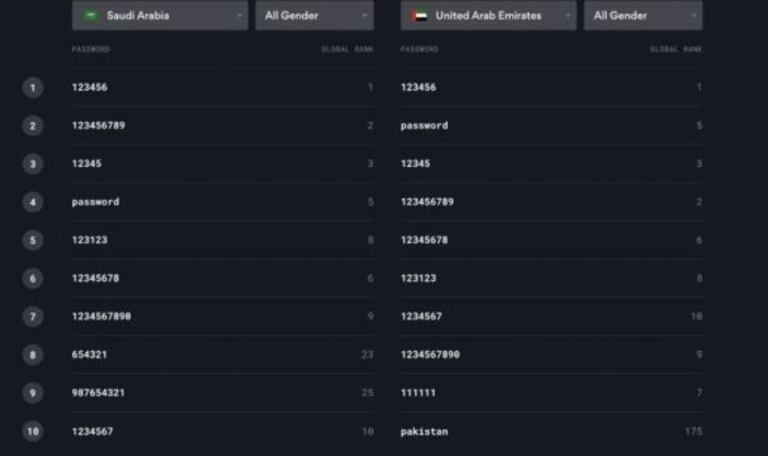Select '987654321' password in Saudi list
Screen dimensions: 768x456
coord(98,393)
